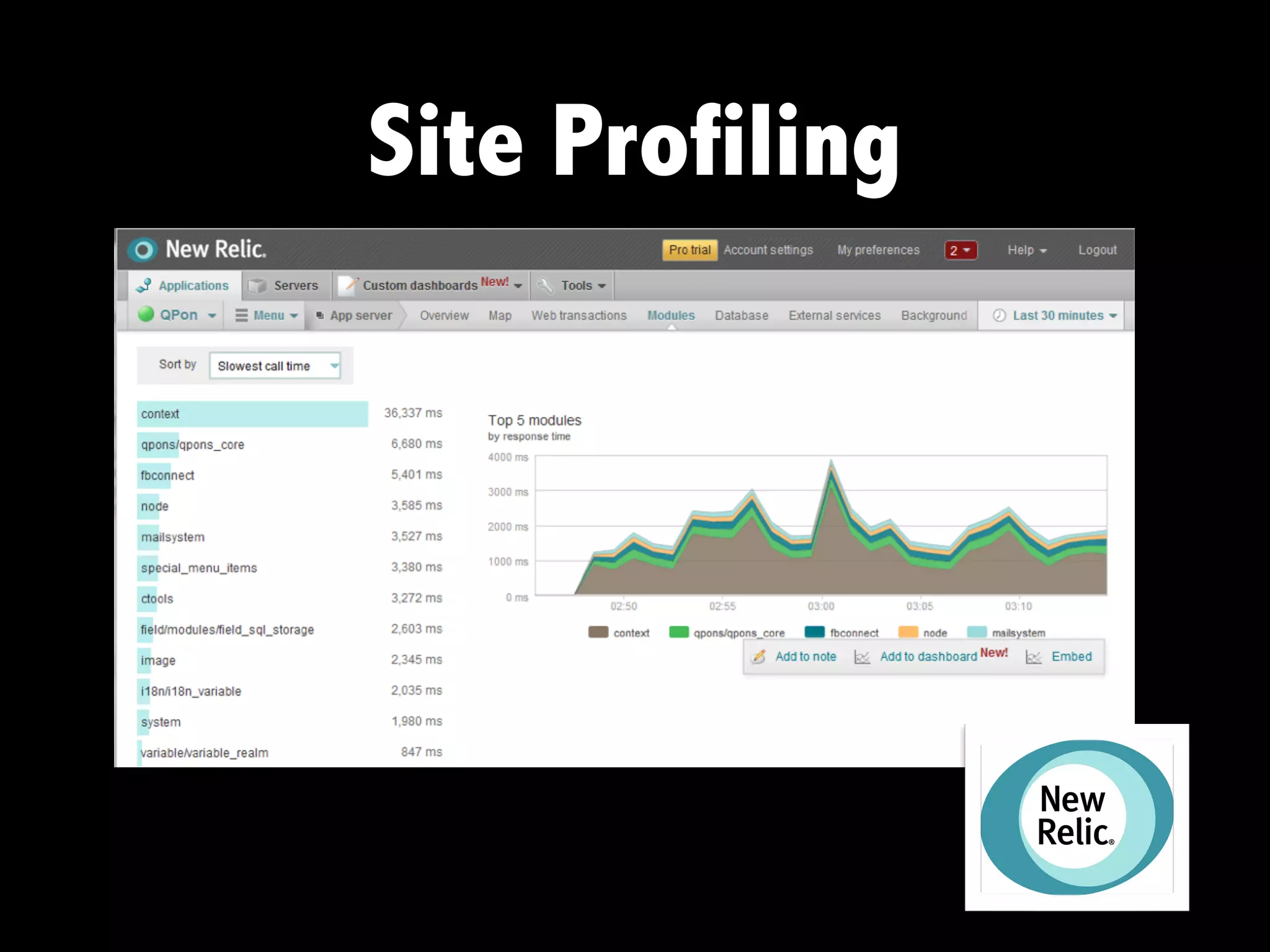Image resolution: width=1270 pixels, height=952 pixels.
Task: Click the Pro trial badge
Action: 690,250
